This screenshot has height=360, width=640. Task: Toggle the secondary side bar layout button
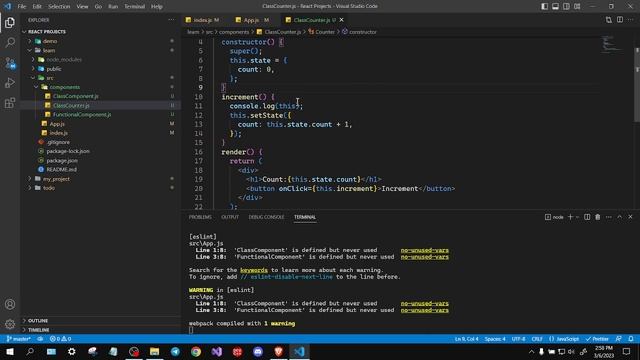pyautogui.click(x=566, y=6)
